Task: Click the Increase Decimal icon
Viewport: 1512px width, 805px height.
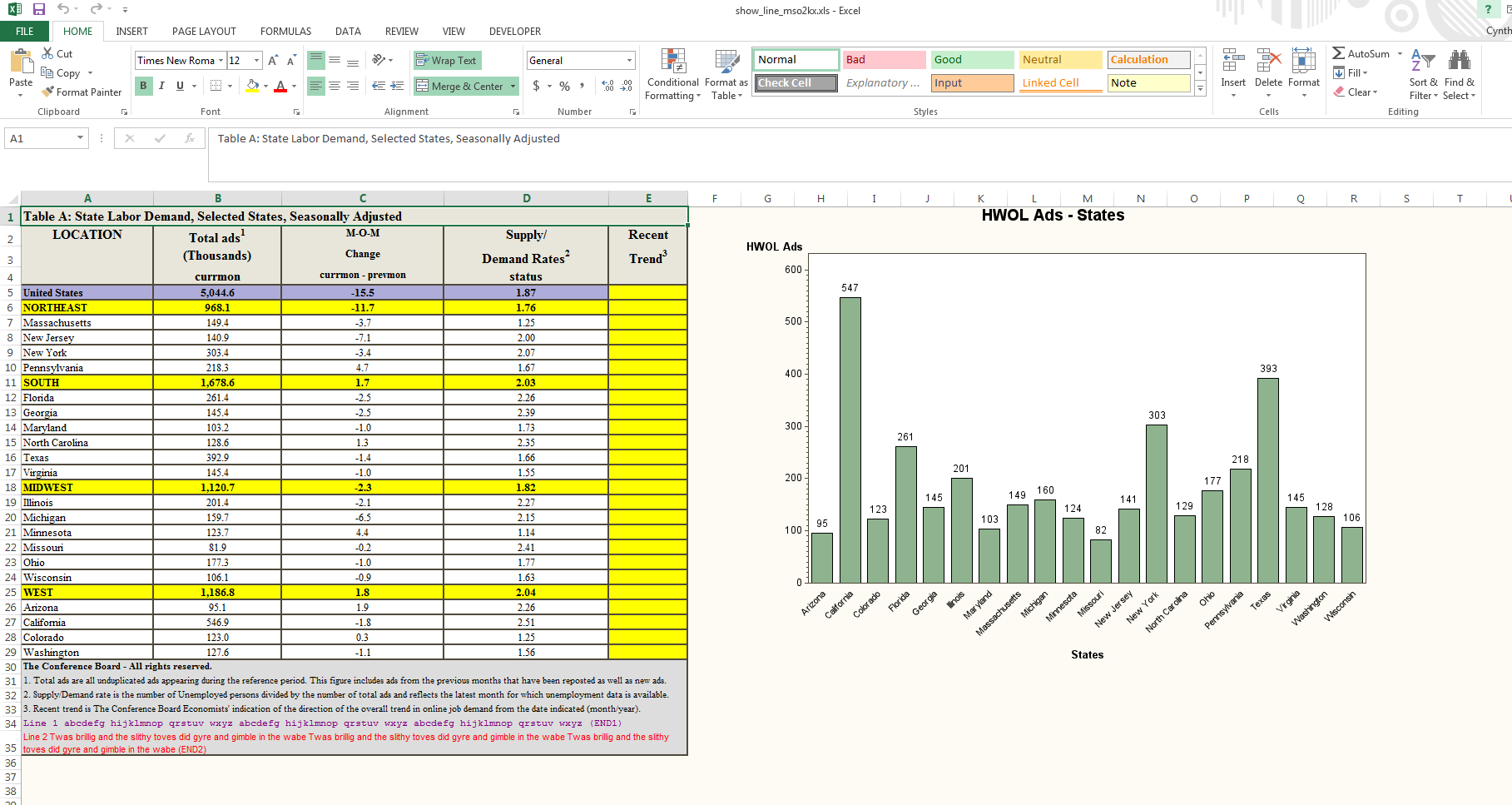Action: coord(607,86)
